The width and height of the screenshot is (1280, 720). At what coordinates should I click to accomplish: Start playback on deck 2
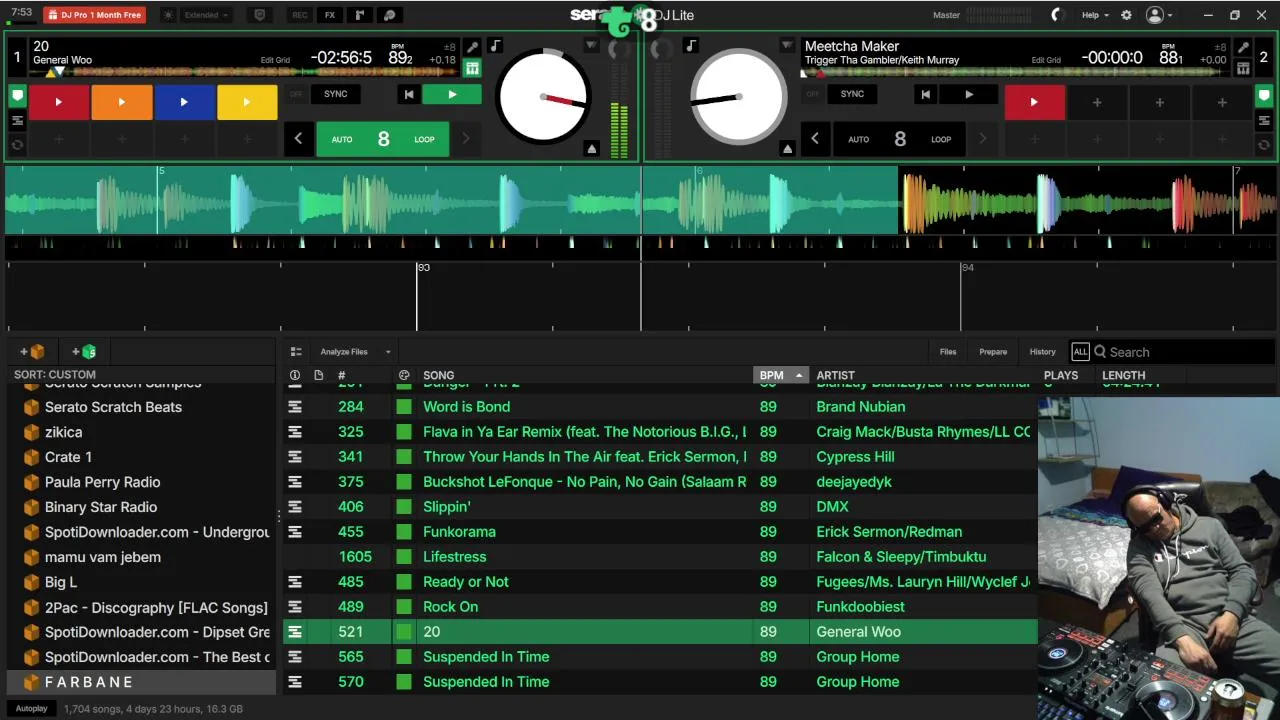[x=968, y=94]
